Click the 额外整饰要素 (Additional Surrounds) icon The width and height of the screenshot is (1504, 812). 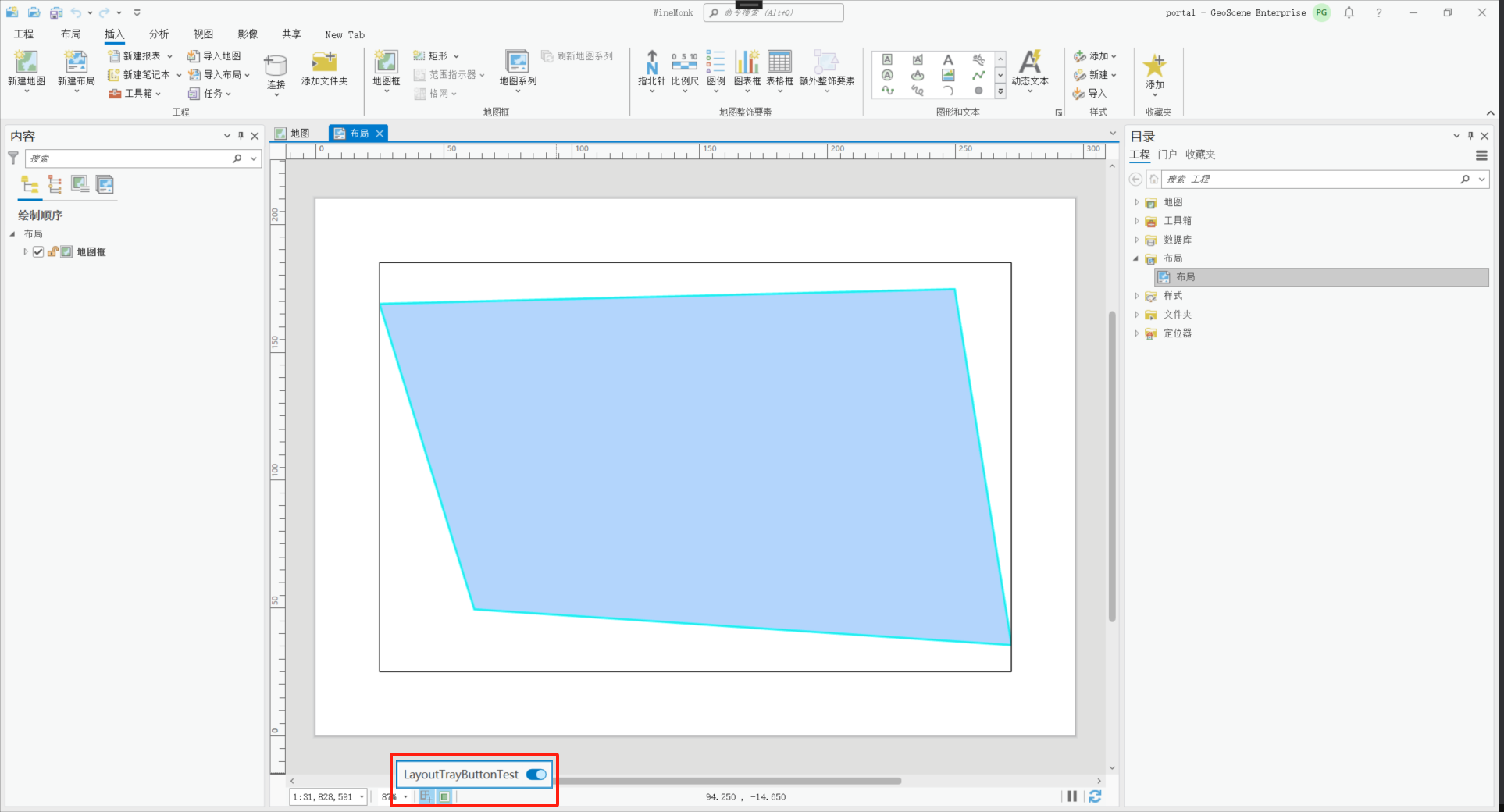[826, 62]
